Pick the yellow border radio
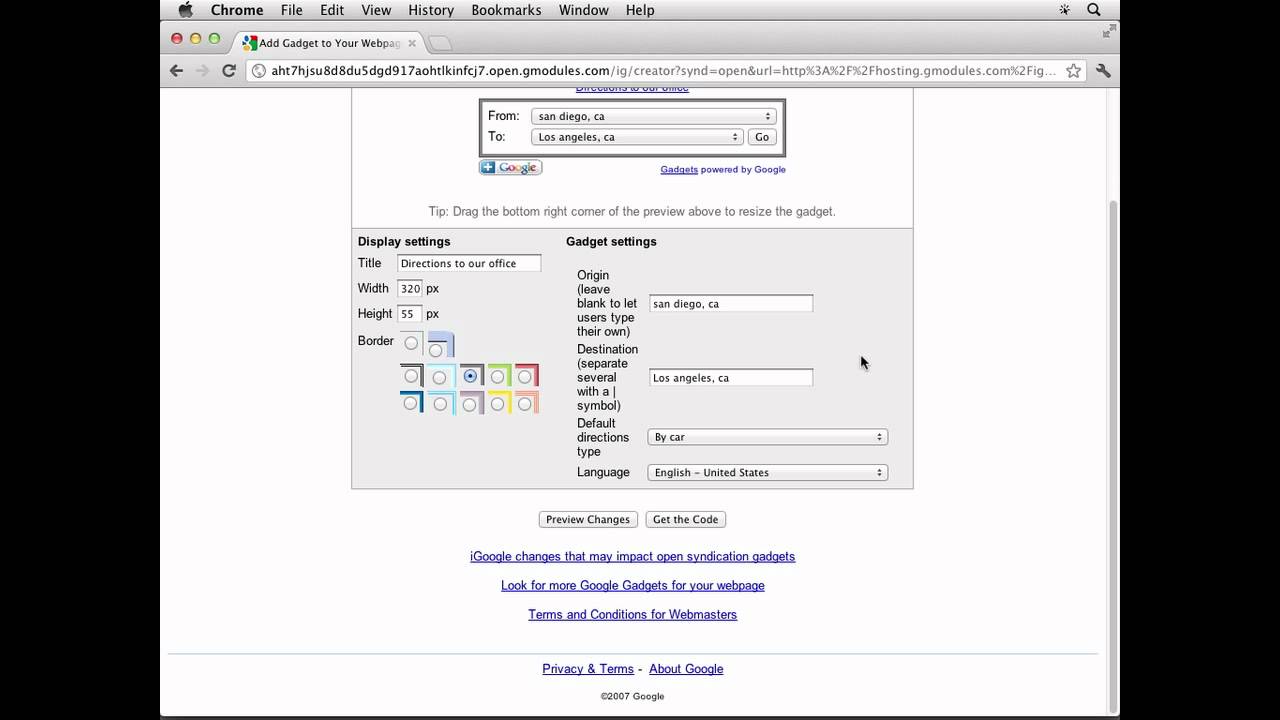This screenshot has height=720, width=1280. [x=497, y=404]
